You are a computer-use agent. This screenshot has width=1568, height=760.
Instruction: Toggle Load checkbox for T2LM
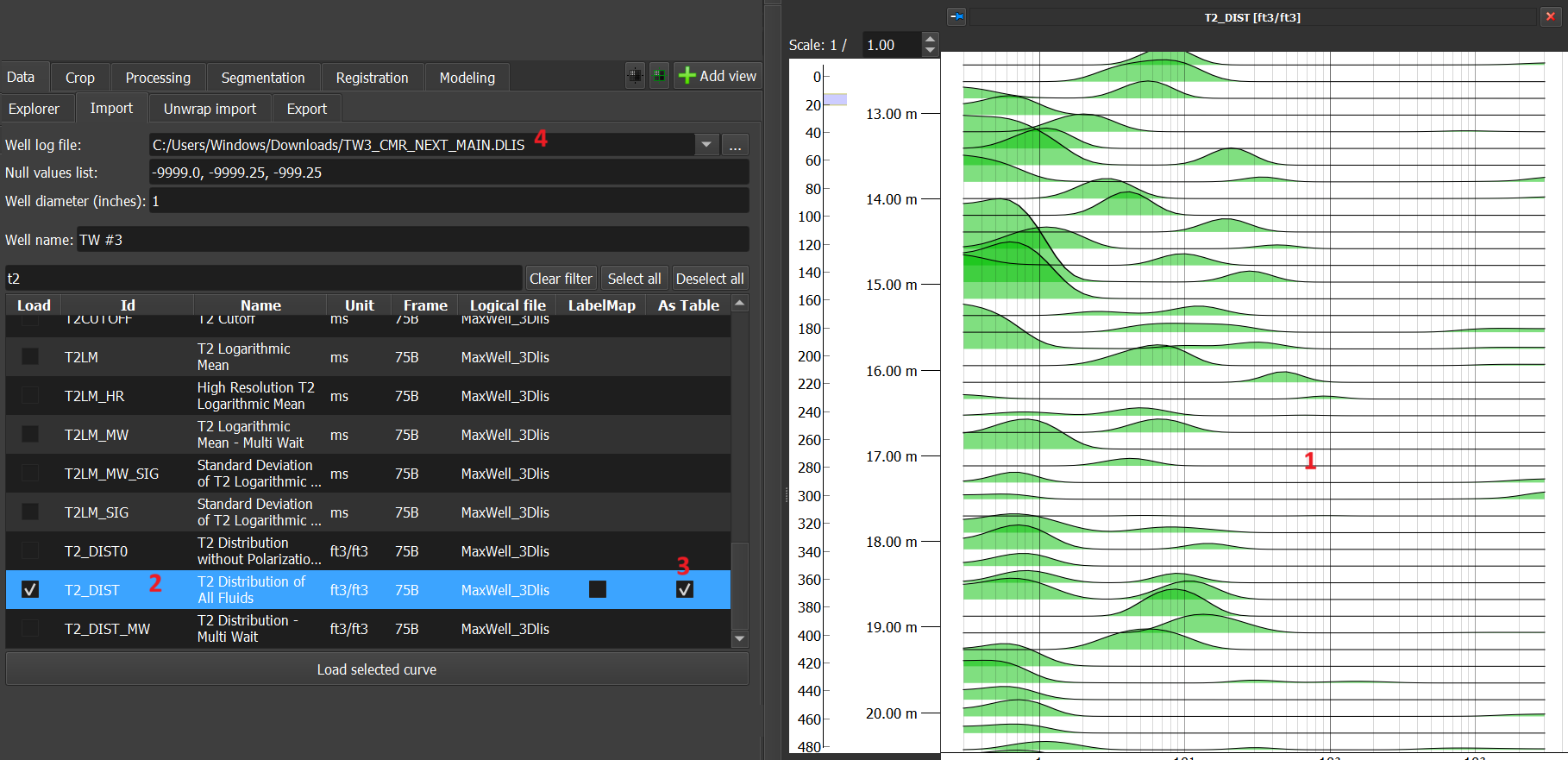[x=30, y=356]
